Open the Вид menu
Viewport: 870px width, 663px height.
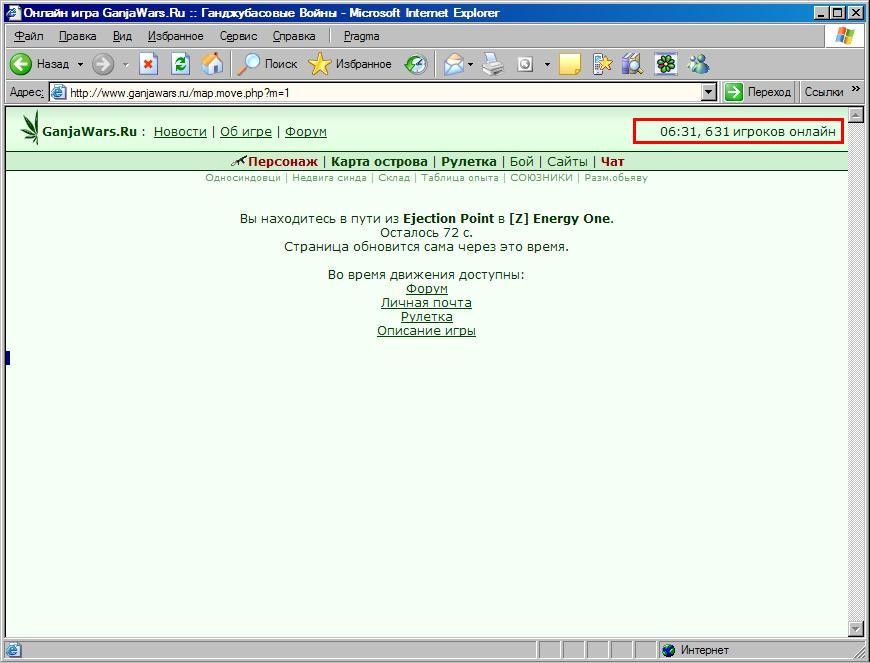tap(122, 36)
